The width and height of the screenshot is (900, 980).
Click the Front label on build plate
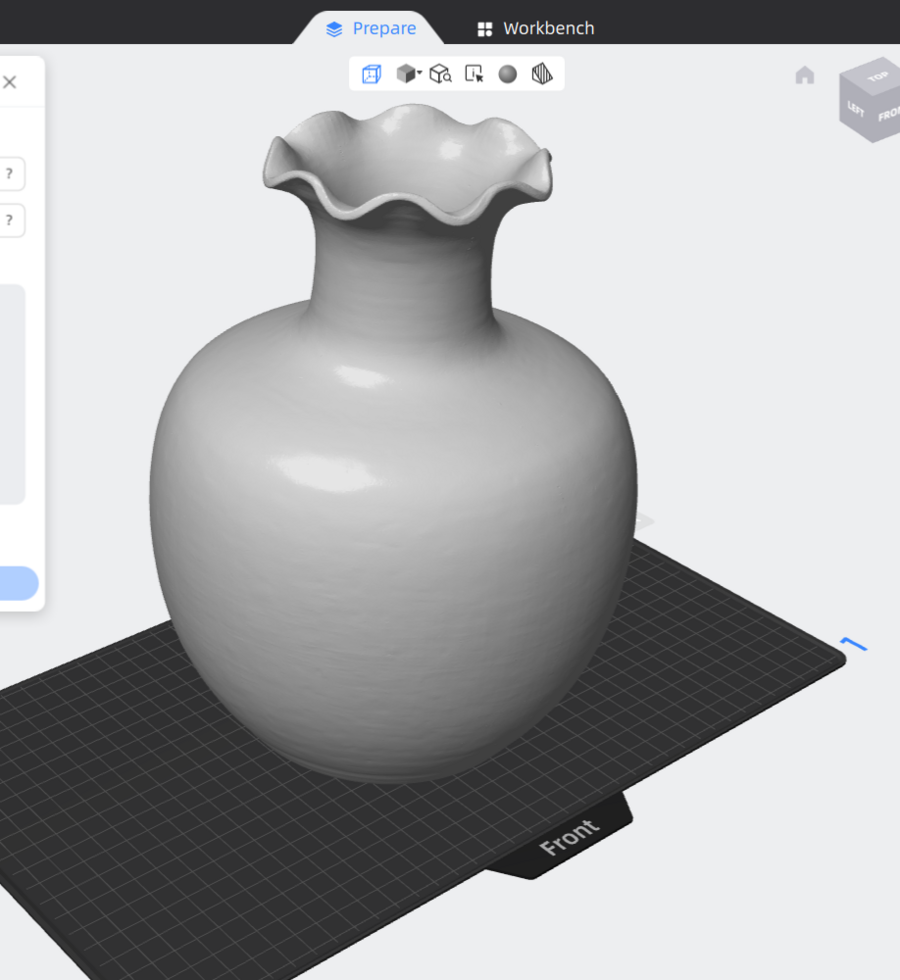click(x=569, y=838)
